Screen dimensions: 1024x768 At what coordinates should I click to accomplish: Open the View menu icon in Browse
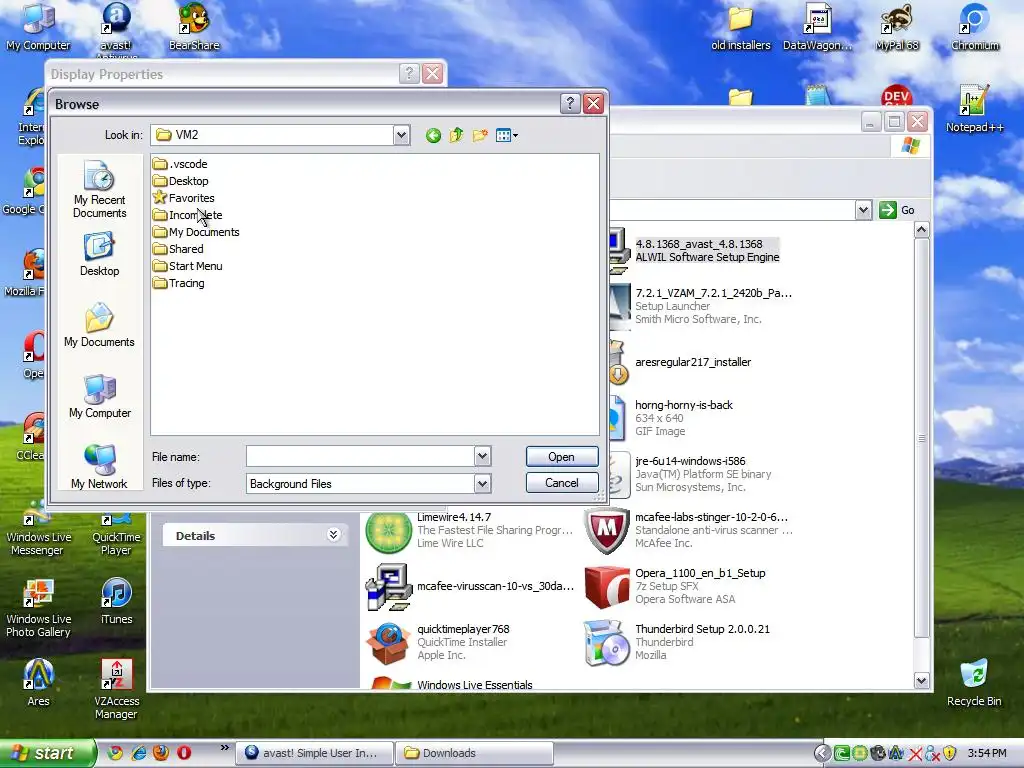click(x=507, y=136)
